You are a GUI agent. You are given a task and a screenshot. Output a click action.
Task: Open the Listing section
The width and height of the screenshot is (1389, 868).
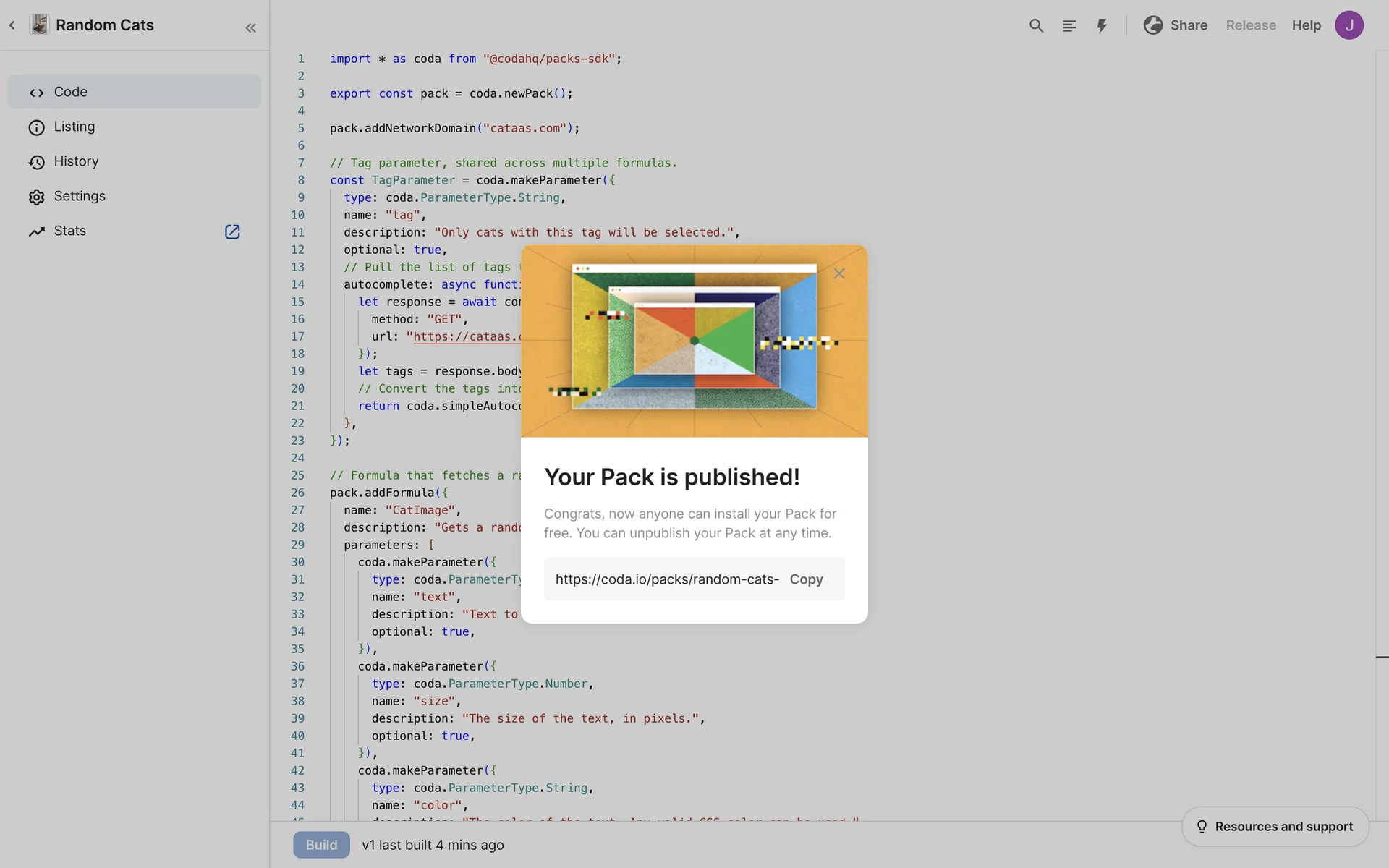click(x=74, y=127)
